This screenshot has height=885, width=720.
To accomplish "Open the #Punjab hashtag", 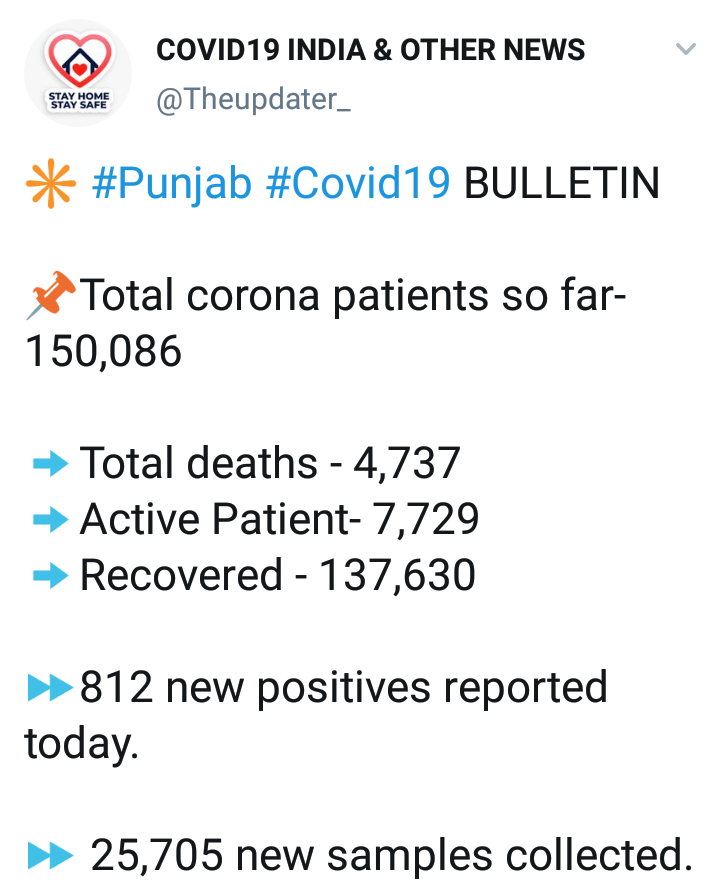I will point(171,184).
